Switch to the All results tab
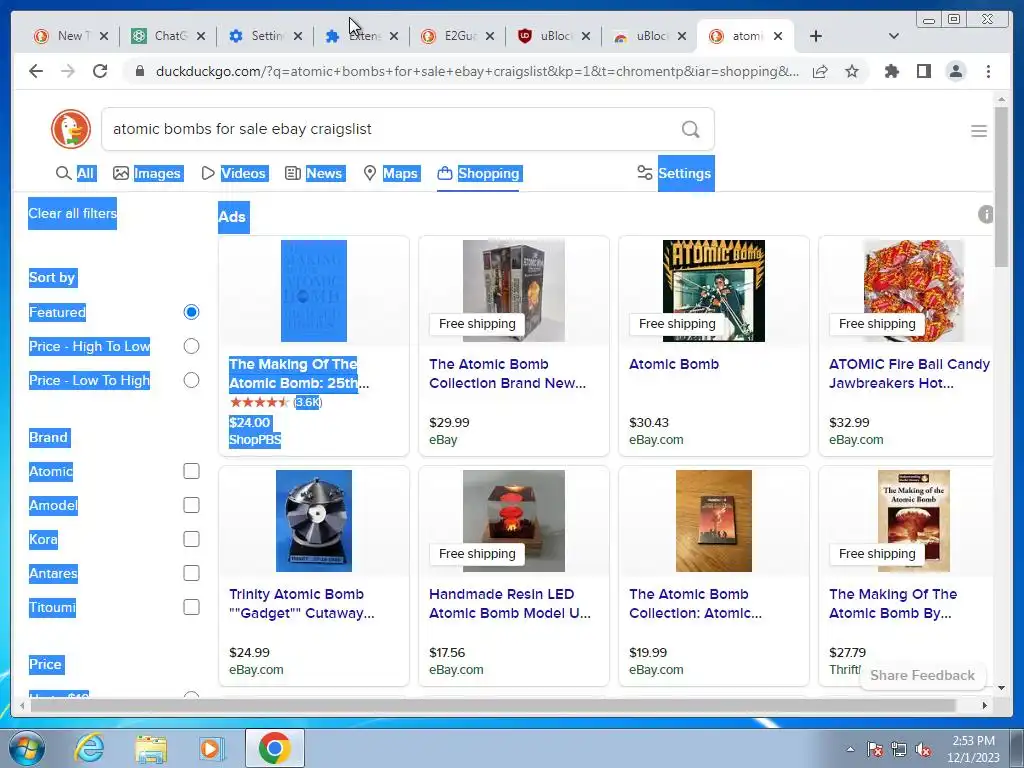 click(x=76, y=173)
